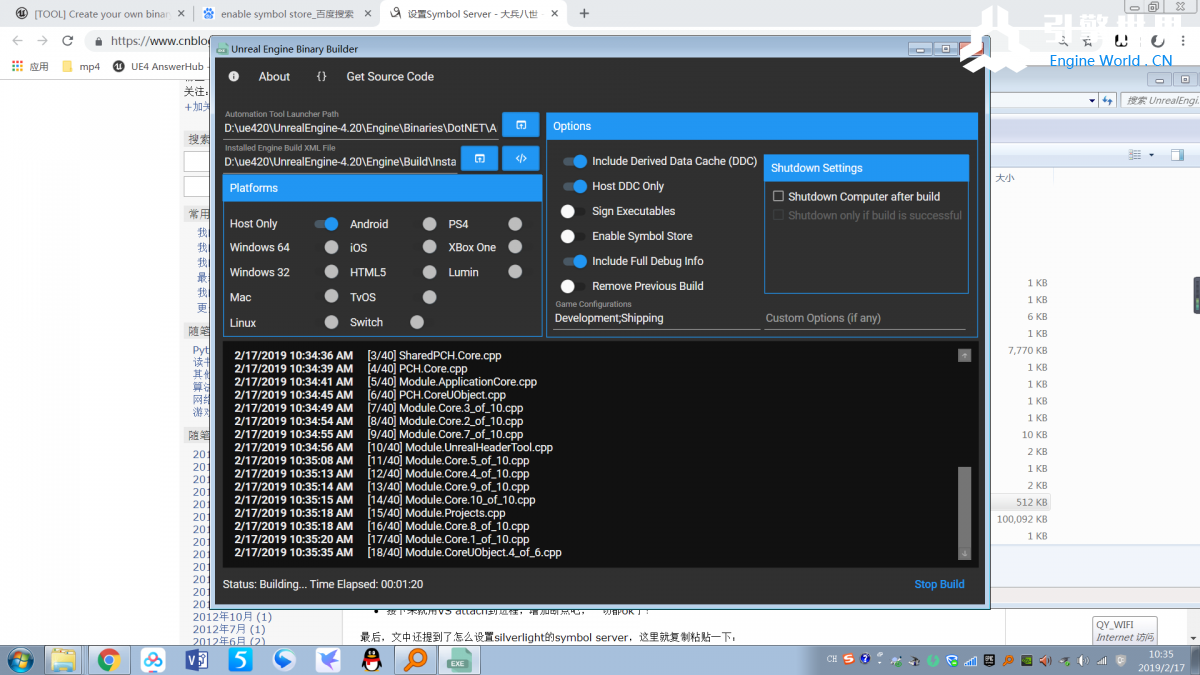Image resolution: width=1200 pixels, height=675 pixels.
Task: Open File Explorer from the taskbar
Action: 63,660
